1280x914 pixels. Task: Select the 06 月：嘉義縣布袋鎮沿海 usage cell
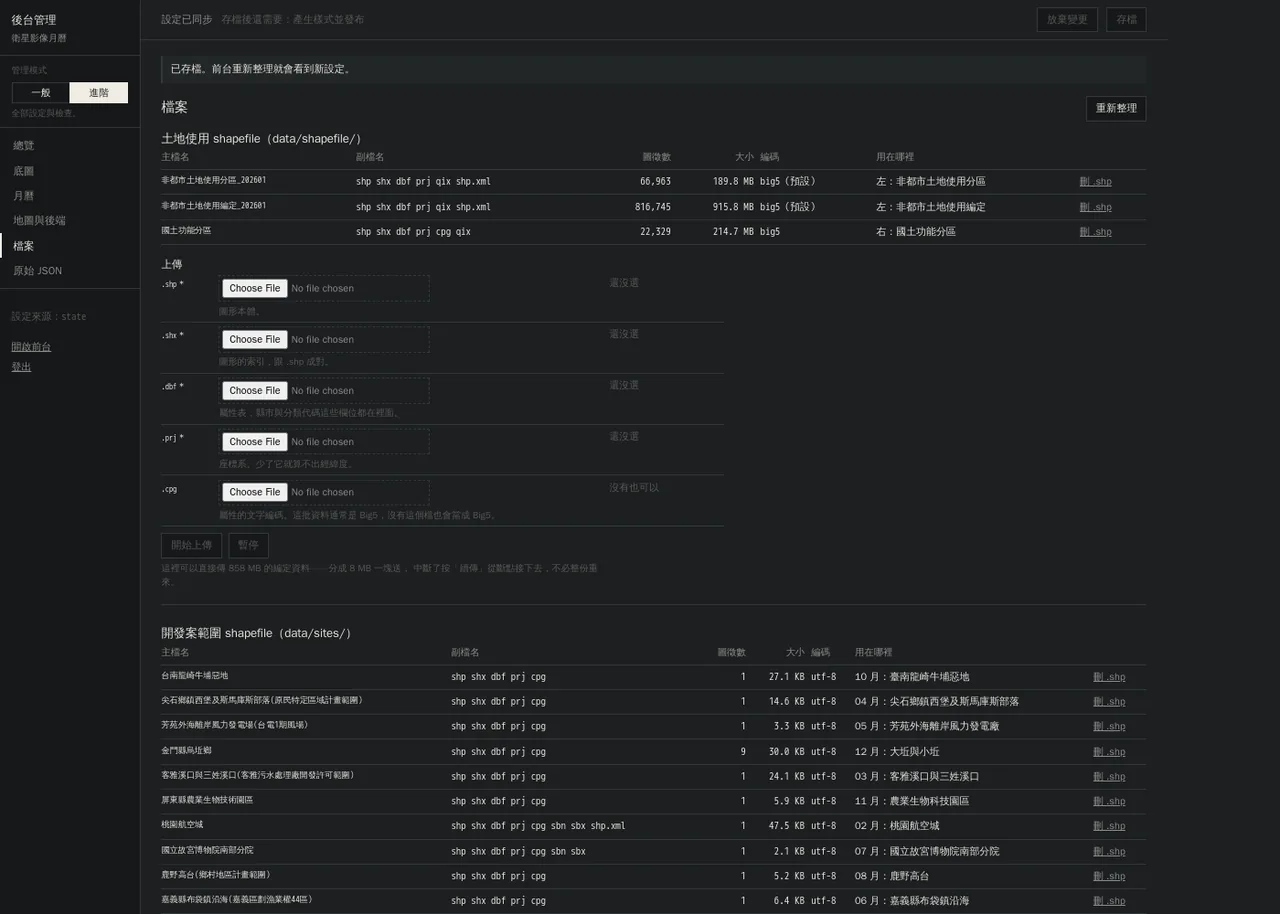pyautogui.click(x=912, y=901)
